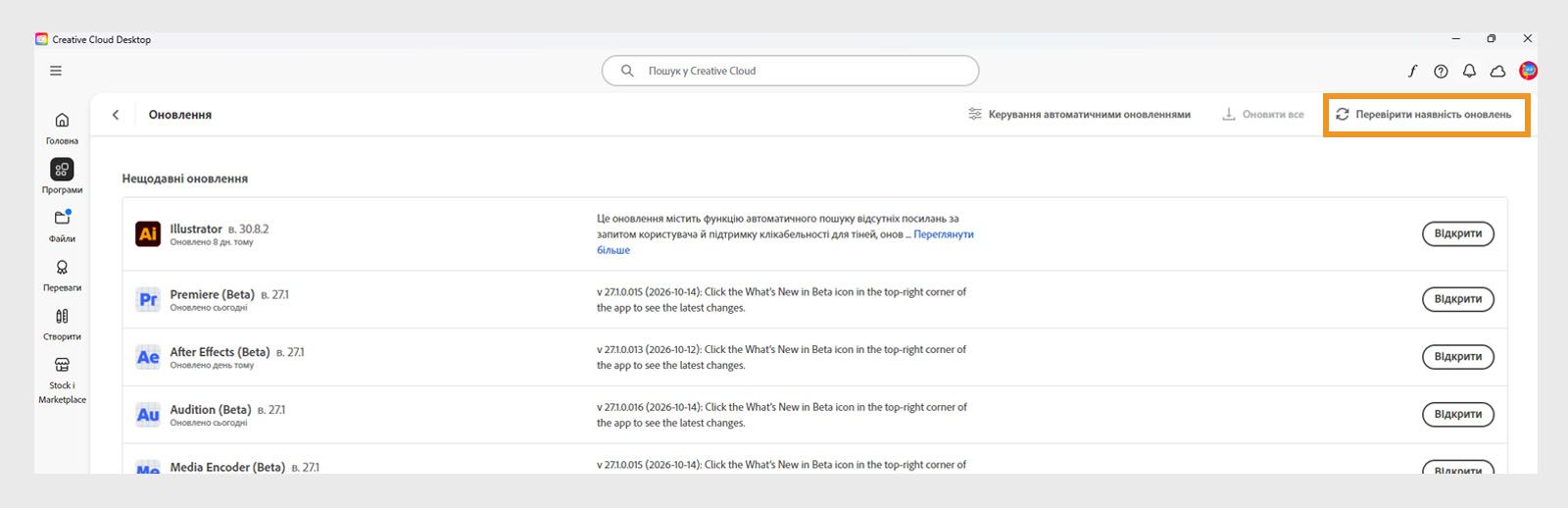Click the v 27.1.0.015 Premiere description

tap(782, 300)
